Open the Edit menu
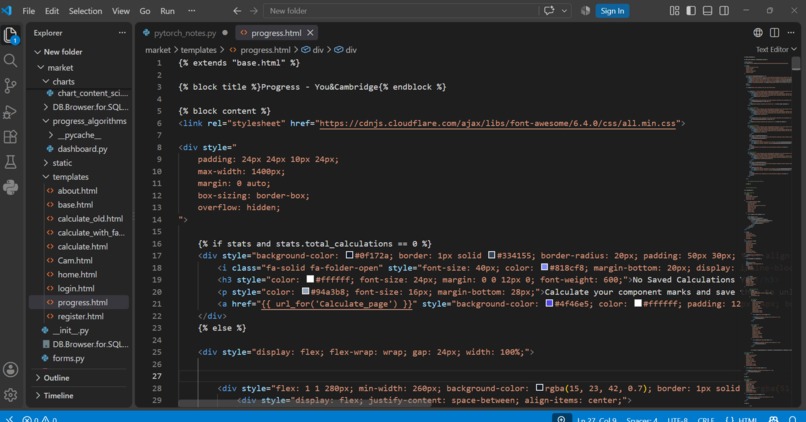This screenshot has width=806, height=422. tap(51, 11)
